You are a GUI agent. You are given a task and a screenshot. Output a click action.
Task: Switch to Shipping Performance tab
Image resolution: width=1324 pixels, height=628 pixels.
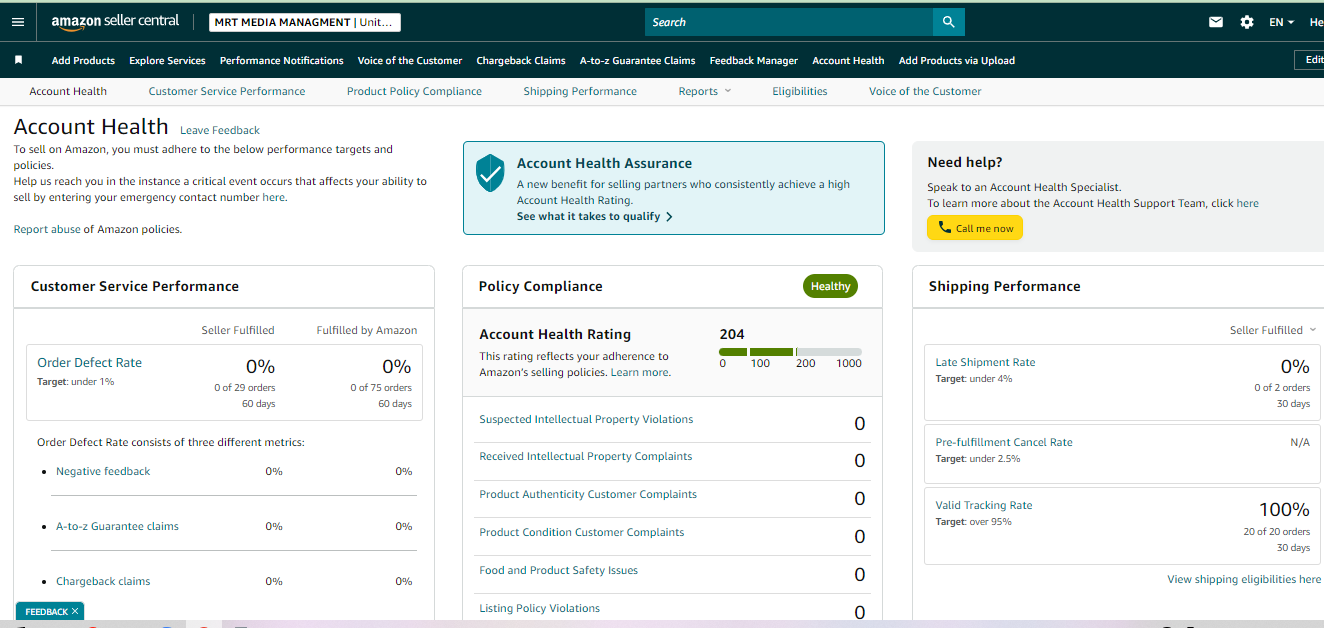(x=580, y=91)
